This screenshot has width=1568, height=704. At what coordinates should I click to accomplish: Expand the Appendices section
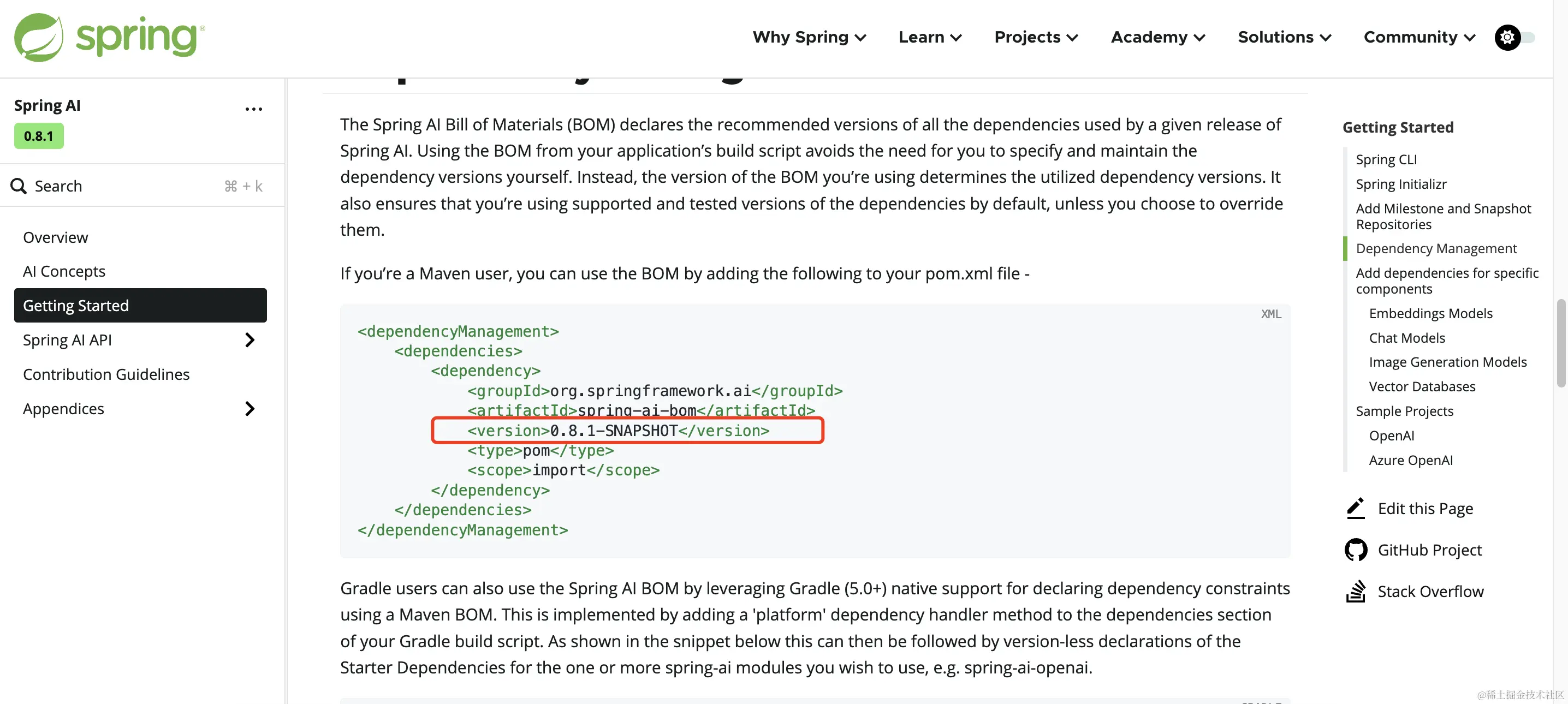249,408
